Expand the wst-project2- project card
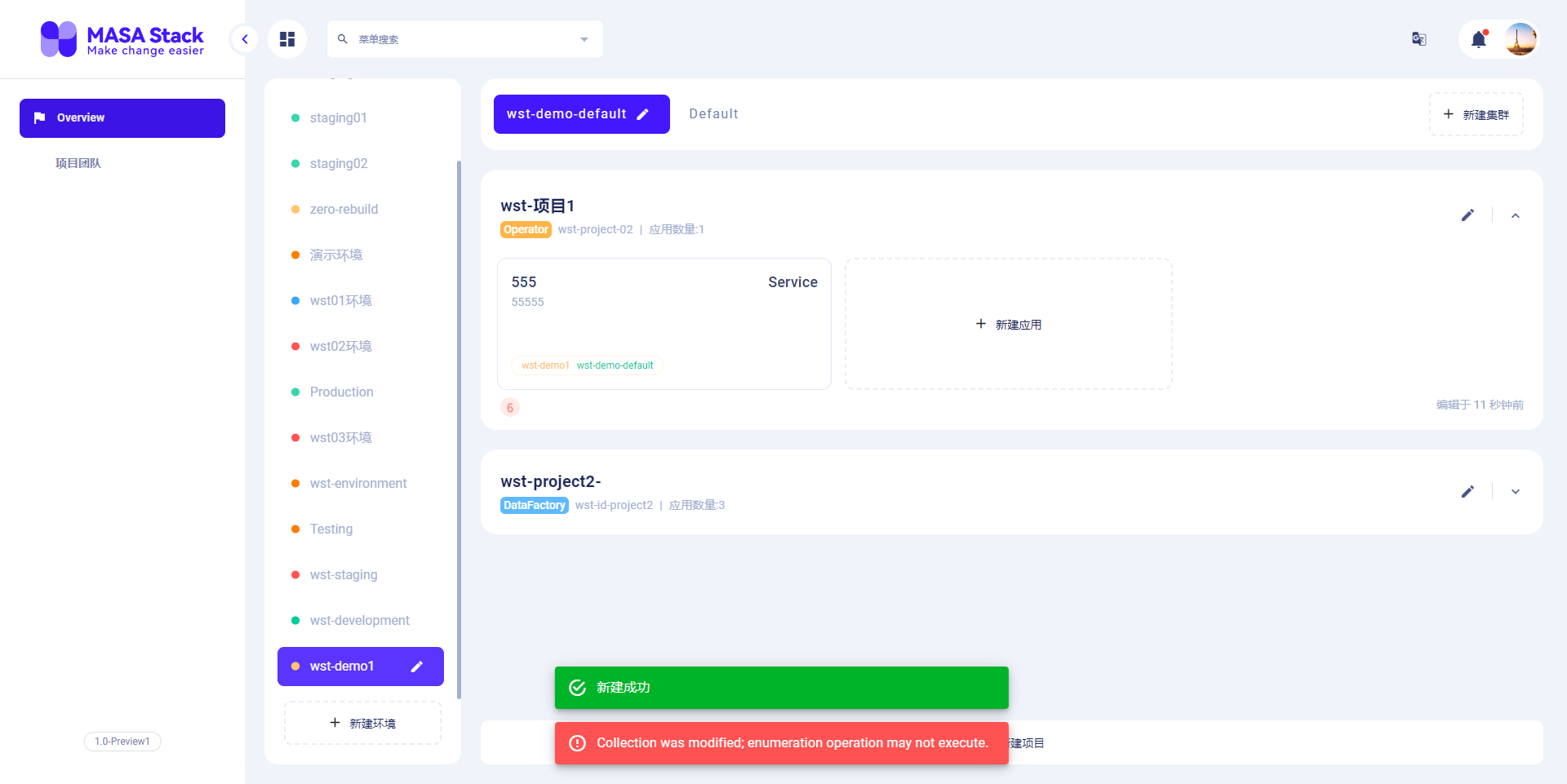Image resolution: width=1567 pixels, height=784 pixels. pos(1516,491)
